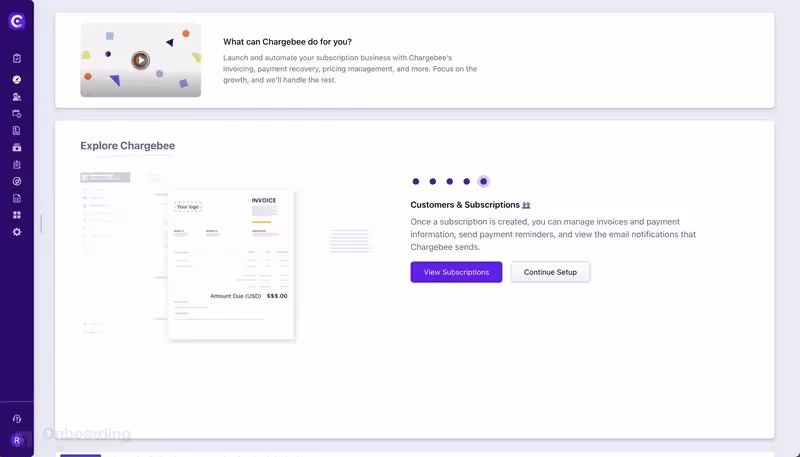Viewport: 800px width, 457px height.
Task: Click the View Subscriptions button
Action: (x=456, y=272)
